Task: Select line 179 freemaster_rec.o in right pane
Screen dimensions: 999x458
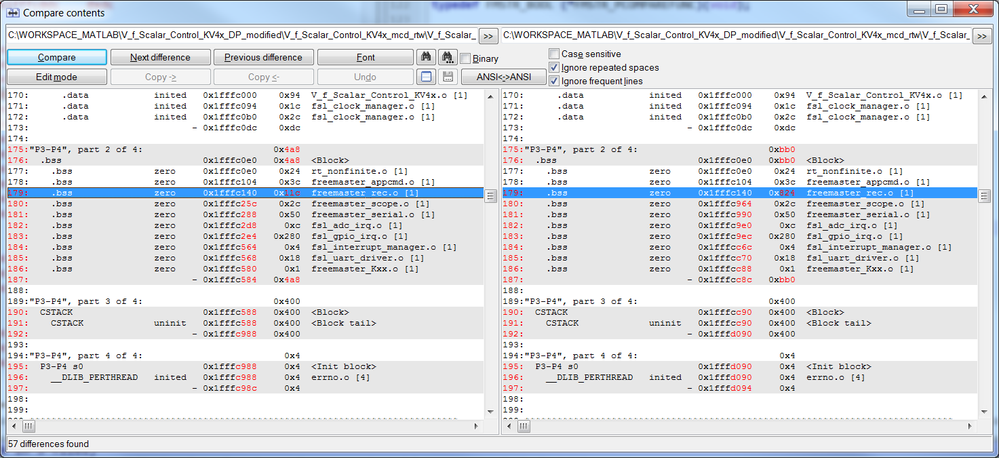Action: coord(740,192)
